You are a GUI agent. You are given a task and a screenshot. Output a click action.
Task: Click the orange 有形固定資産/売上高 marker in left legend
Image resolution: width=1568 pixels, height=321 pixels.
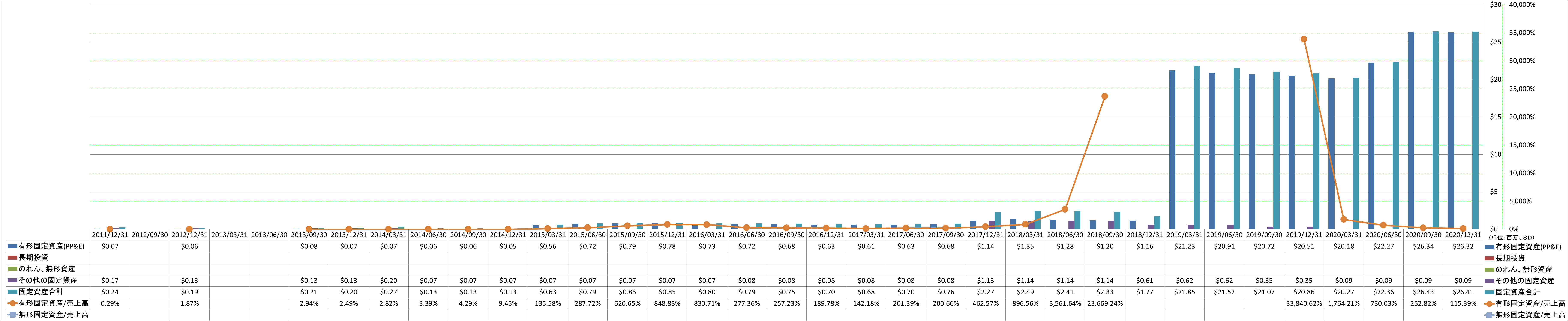click(x=12, y=303)
